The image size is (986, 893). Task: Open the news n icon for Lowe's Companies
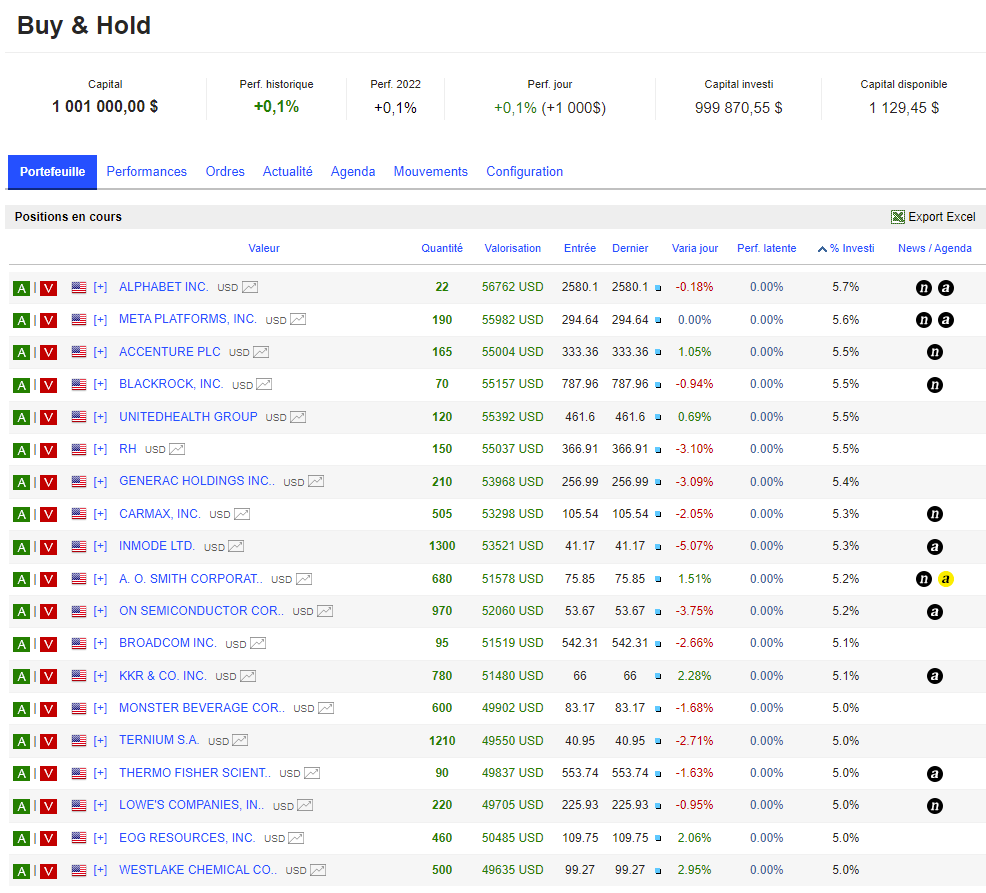click(x=935, y=806)
